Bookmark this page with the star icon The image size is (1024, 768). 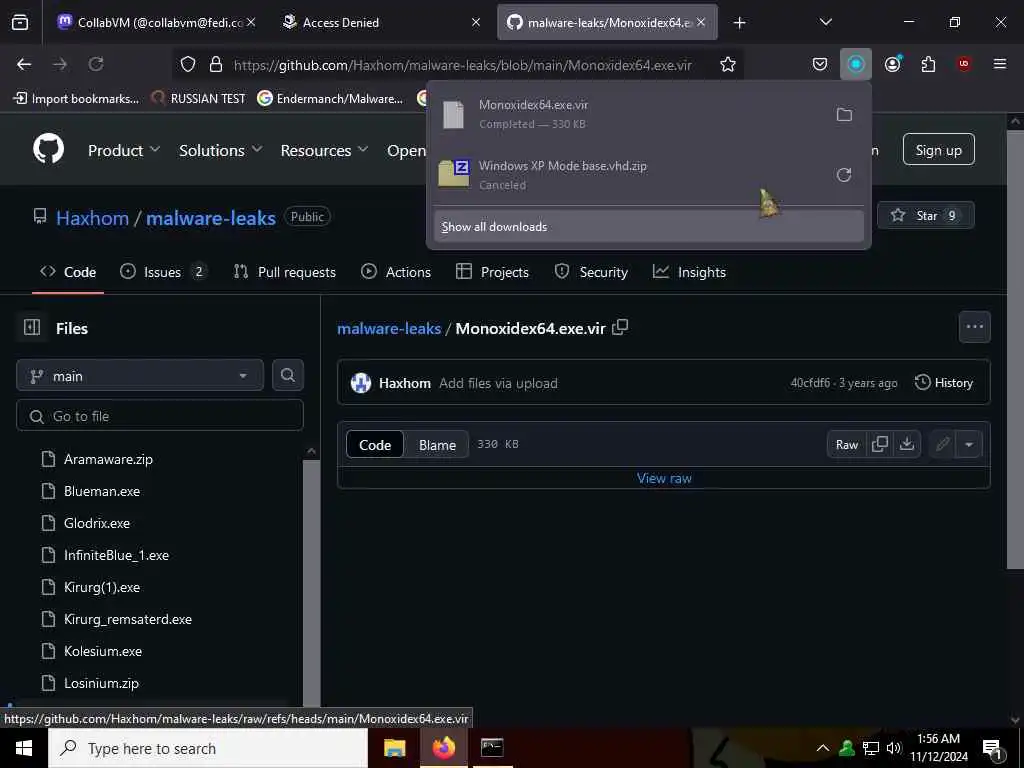(728, 64)
